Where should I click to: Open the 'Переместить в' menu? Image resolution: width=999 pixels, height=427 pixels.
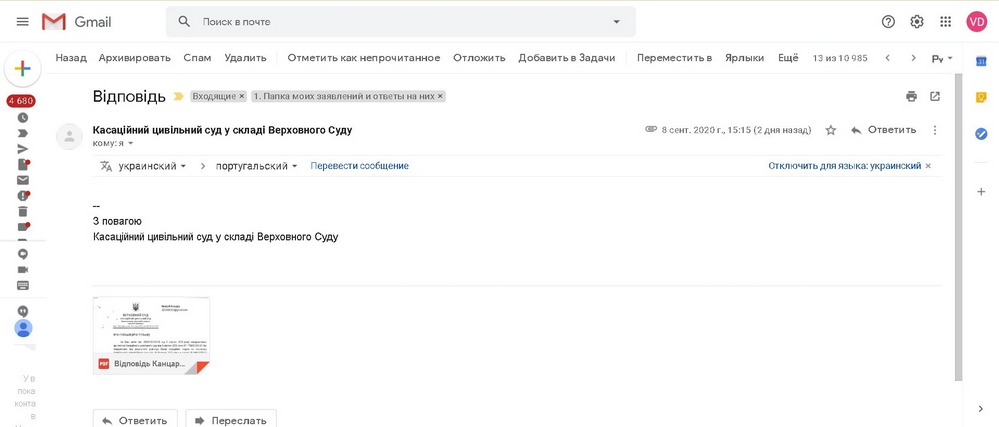tap(674, 58)
